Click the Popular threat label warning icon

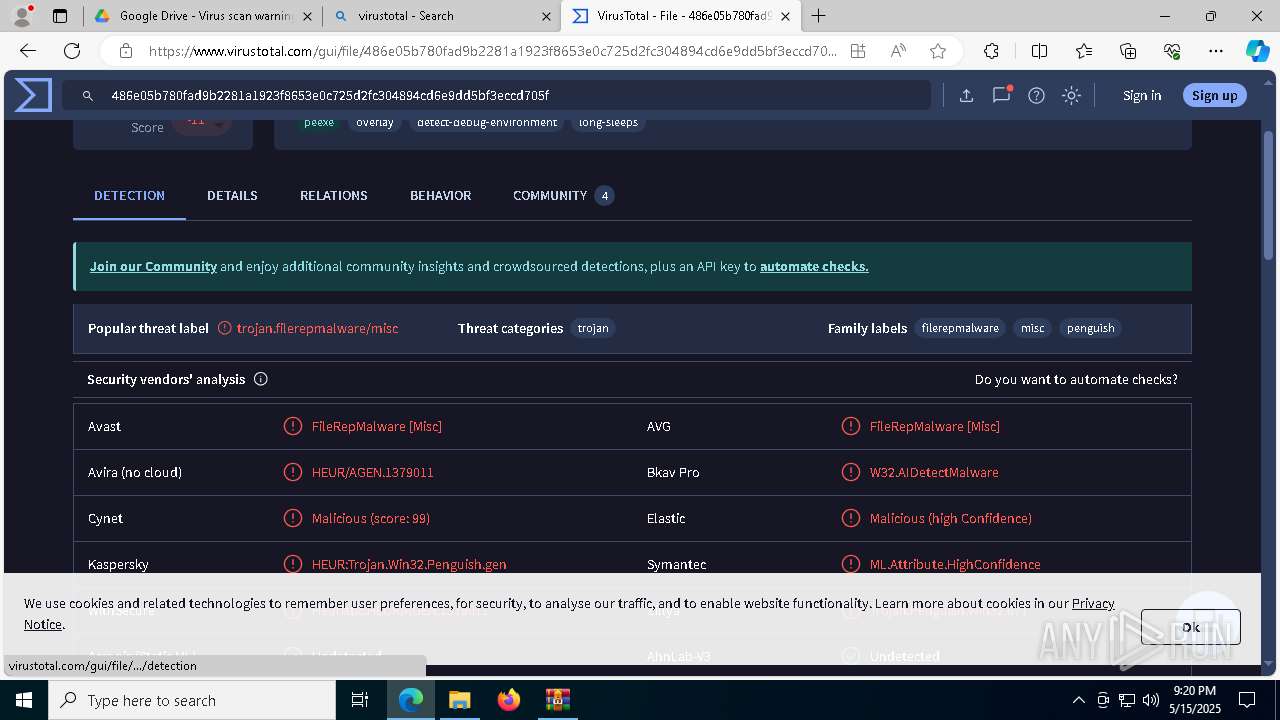point(225,328)
